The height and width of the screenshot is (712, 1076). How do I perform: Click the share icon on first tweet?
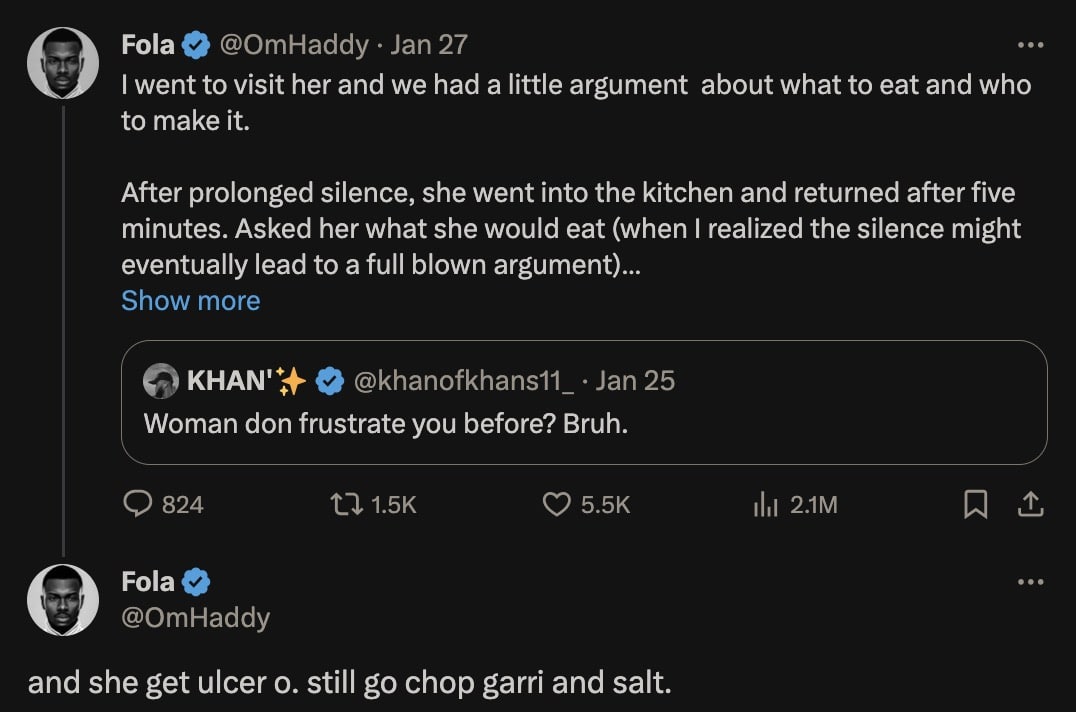point(1030,506)
